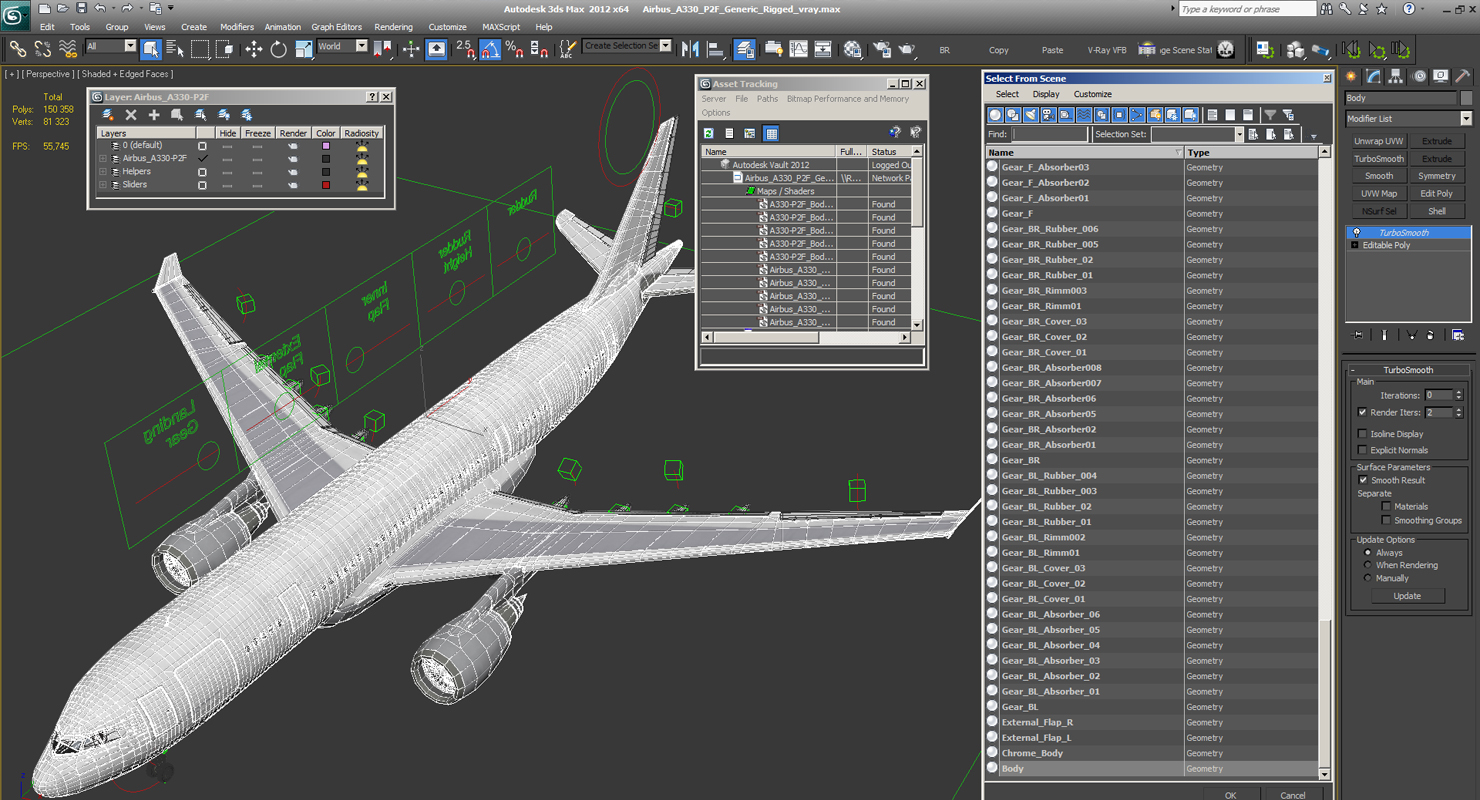This screenshot has height=800, width=1480.
Task: Collapse the TurboSmooth rollout
Action: coord(1408,370)
